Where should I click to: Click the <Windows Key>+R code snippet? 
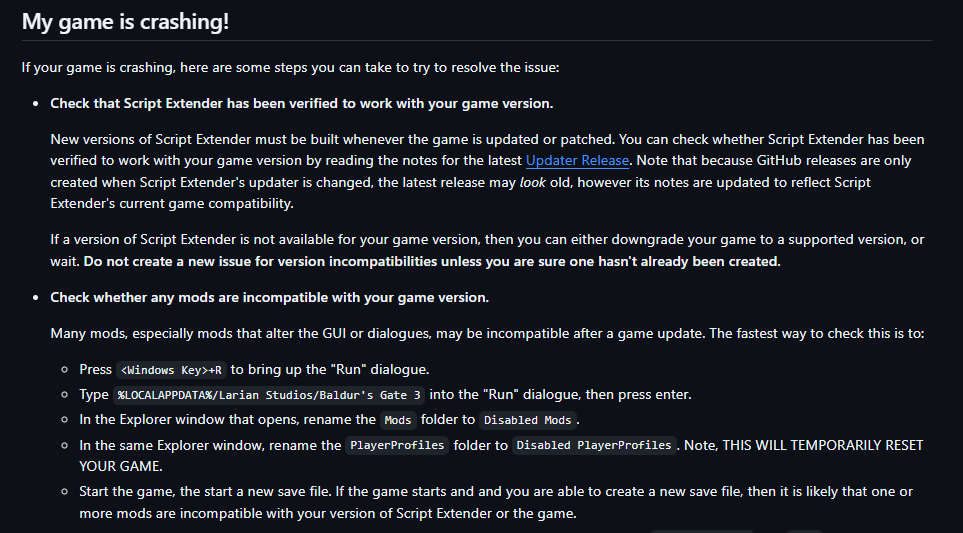[171, 370]
